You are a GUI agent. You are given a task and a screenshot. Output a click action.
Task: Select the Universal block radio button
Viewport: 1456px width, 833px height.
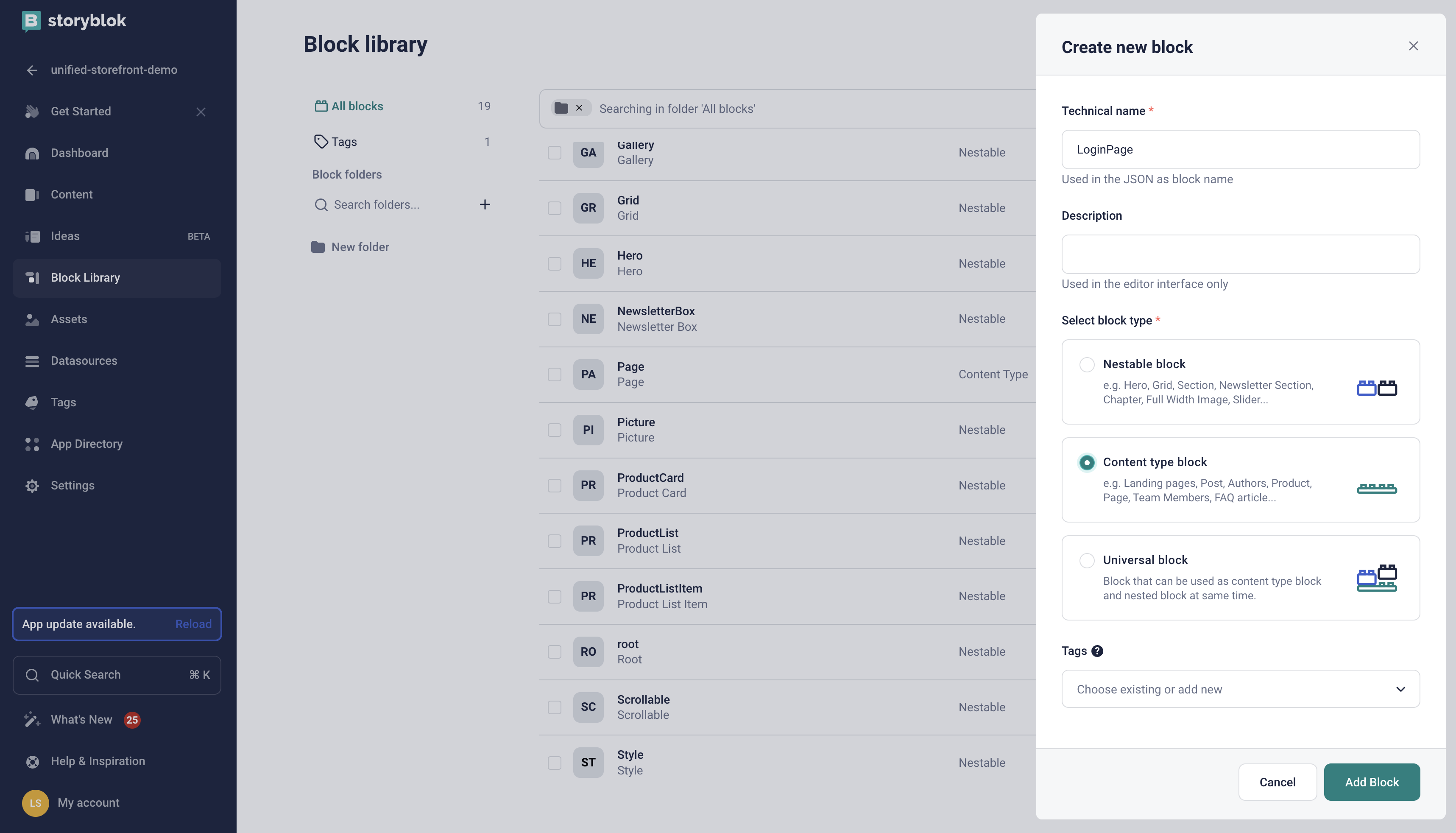coord(1087,560)
